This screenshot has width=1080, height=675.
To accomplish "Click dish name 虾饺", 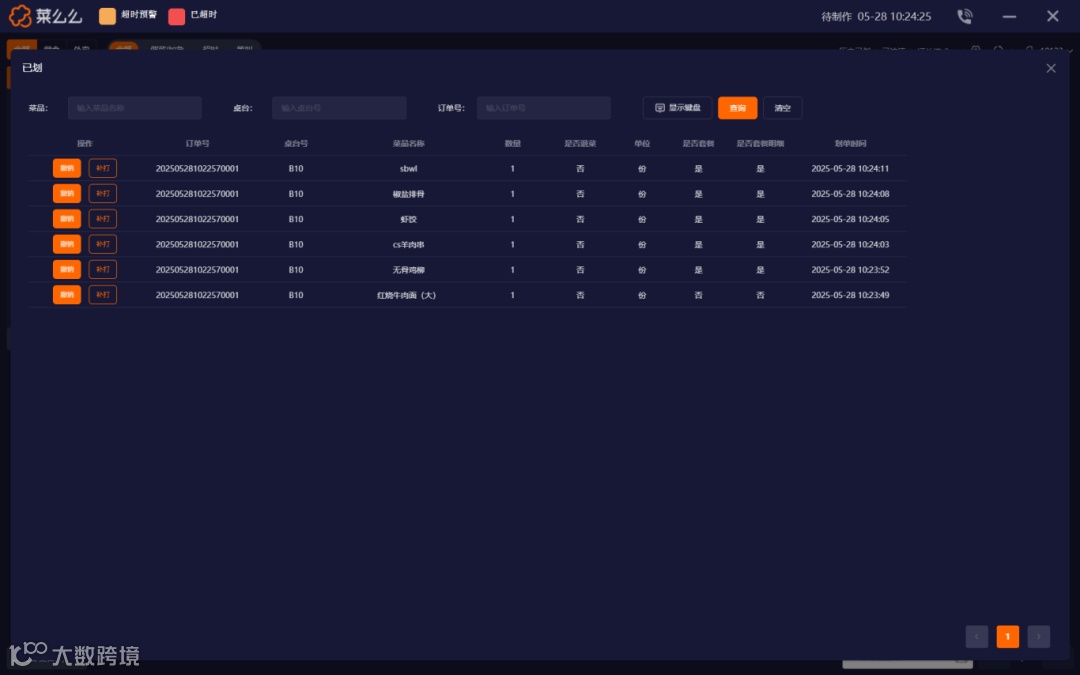I will [408, 219].
